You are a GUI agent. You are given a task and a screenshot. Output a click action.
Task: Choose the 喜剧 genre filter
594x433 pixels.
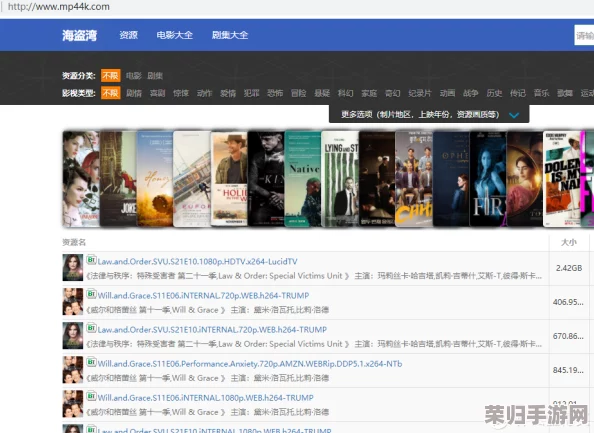(x=157, y=93)
